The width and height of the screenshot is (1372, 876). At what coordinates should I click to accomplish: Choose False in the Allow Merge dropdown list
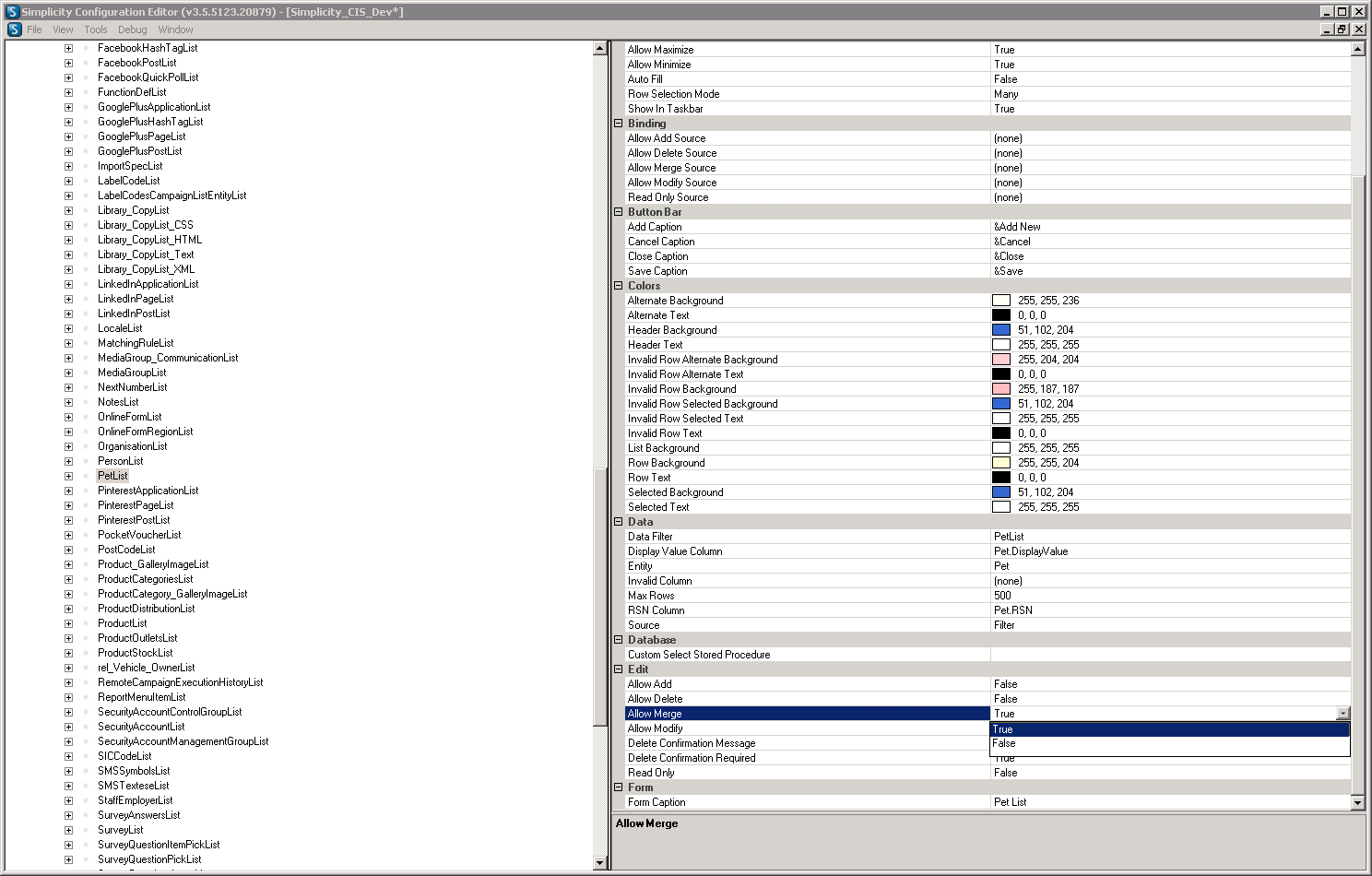[1170, 743]
